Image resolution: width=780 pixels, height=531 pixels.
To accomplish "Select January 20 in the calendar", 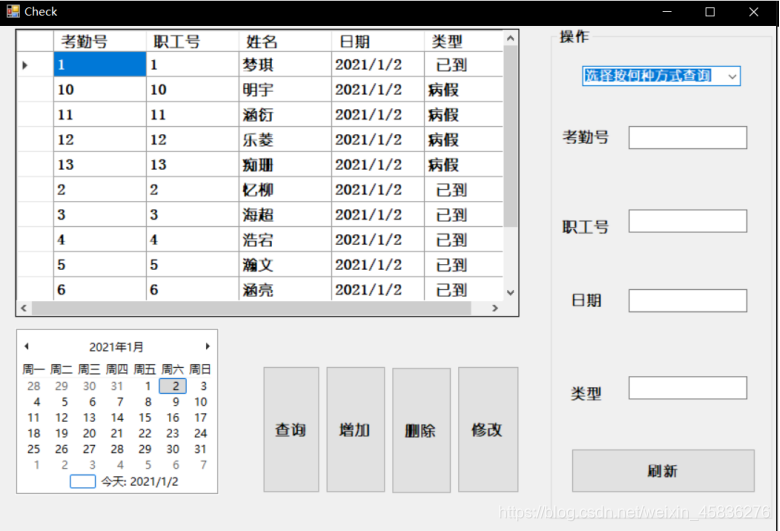I will (89, 433).
